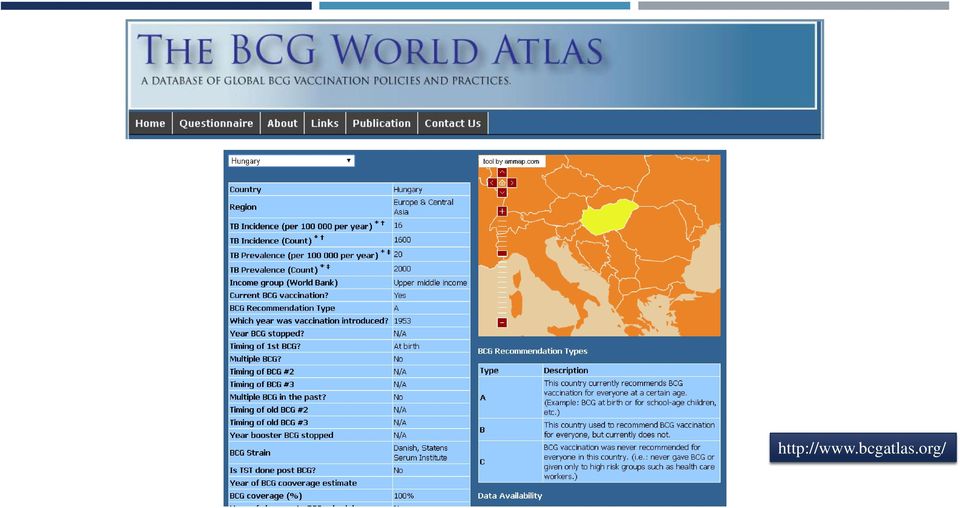This screenshot has width=960, height=508.
Task: Select the vaccination introduced year 1953
Action: coord(431,321)
